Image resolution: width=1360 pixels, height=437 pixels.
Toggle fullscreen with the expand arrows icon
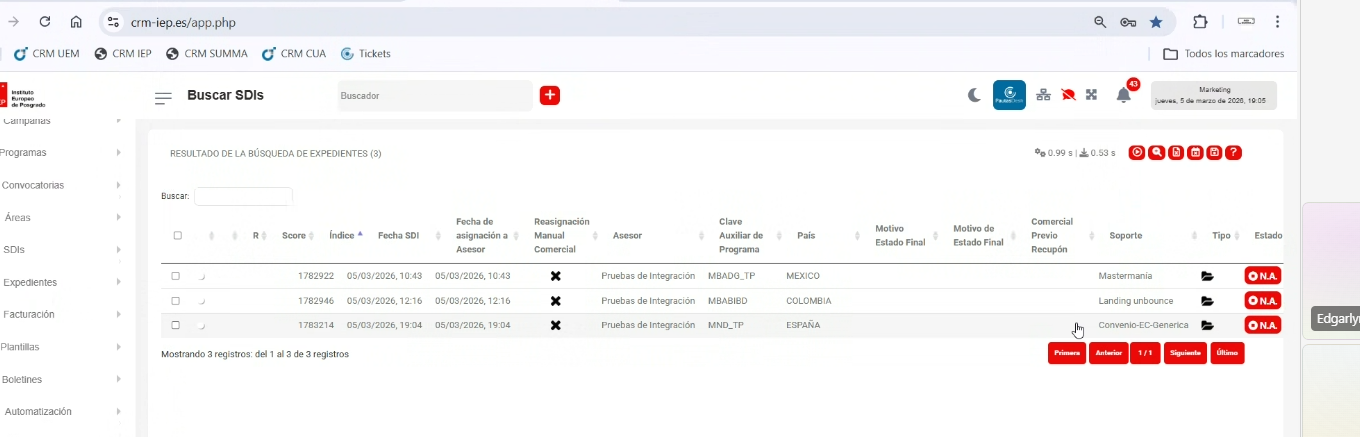point(1092,96)
